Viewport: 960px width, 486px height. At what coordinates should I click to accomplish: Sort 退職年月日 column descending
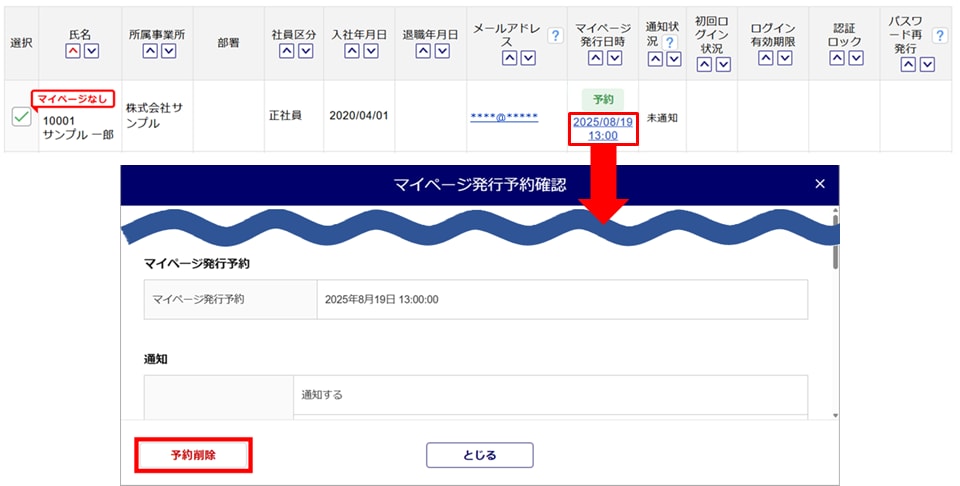click(x=439, y=51)
